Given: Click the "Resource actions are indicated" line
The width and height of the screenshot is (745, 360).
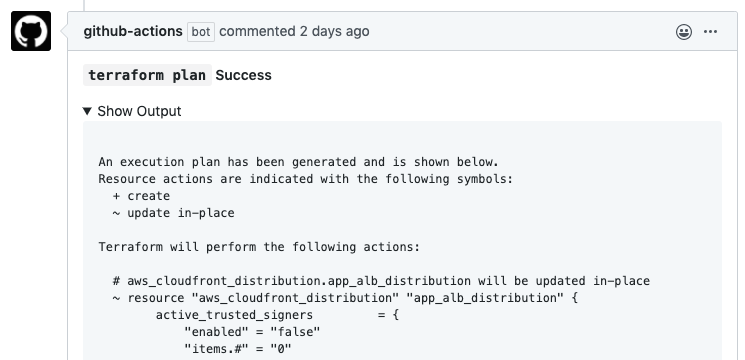Looking at the screenshot, I should point(306,179).
